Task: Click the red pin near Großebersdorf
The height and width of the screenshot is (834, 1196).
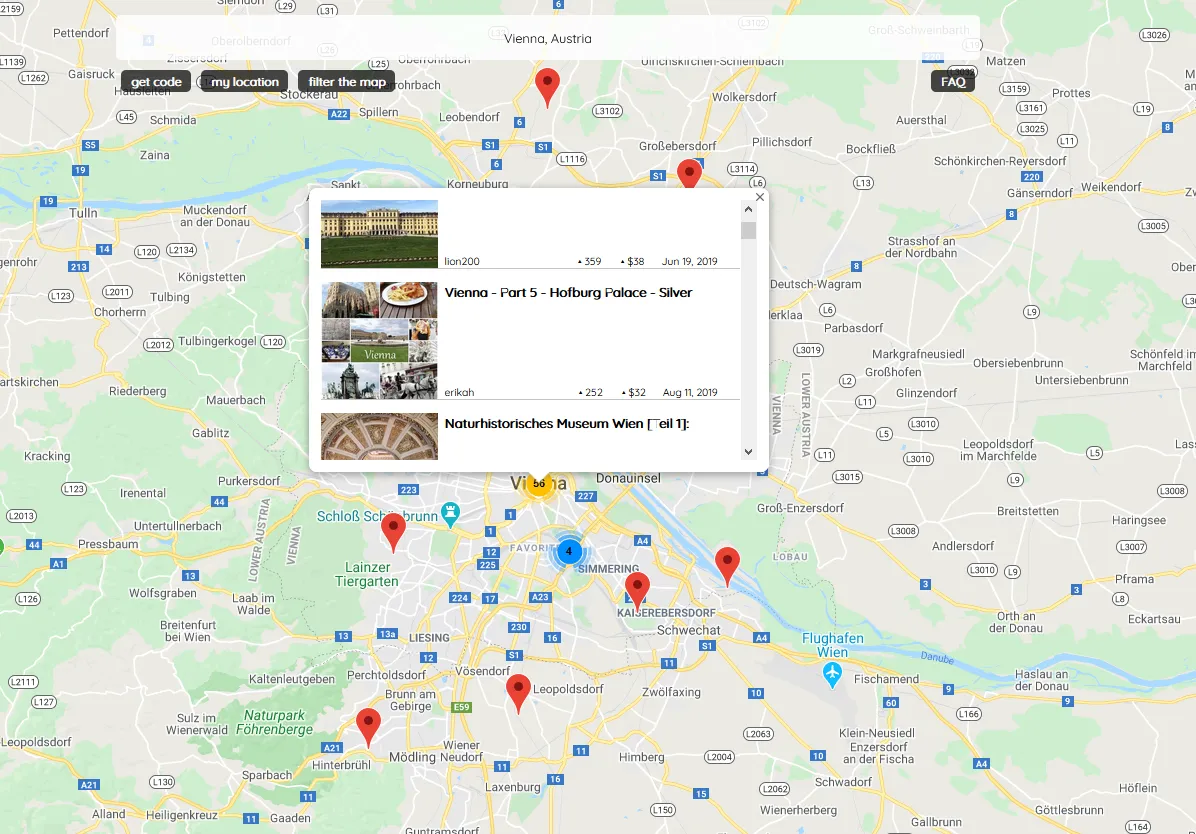Action: click(690, 173)
